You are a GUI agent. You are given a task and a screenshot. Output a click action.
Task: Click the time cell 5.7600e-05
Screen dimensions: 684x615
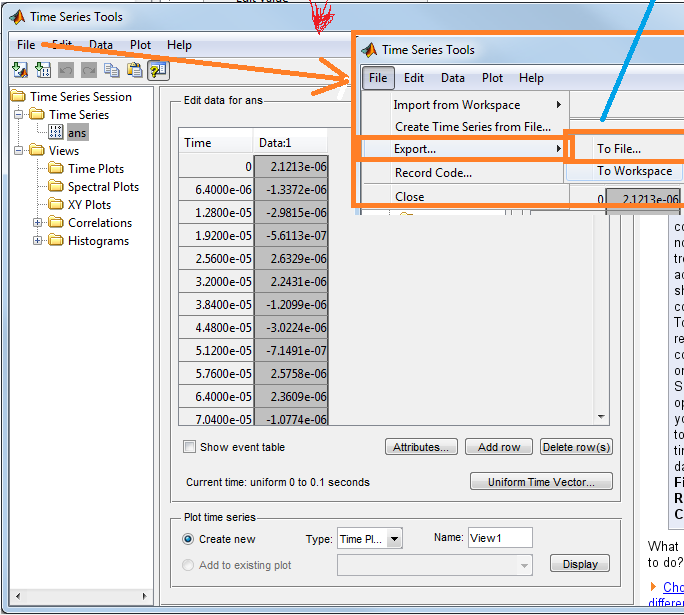tap(216, 374)
